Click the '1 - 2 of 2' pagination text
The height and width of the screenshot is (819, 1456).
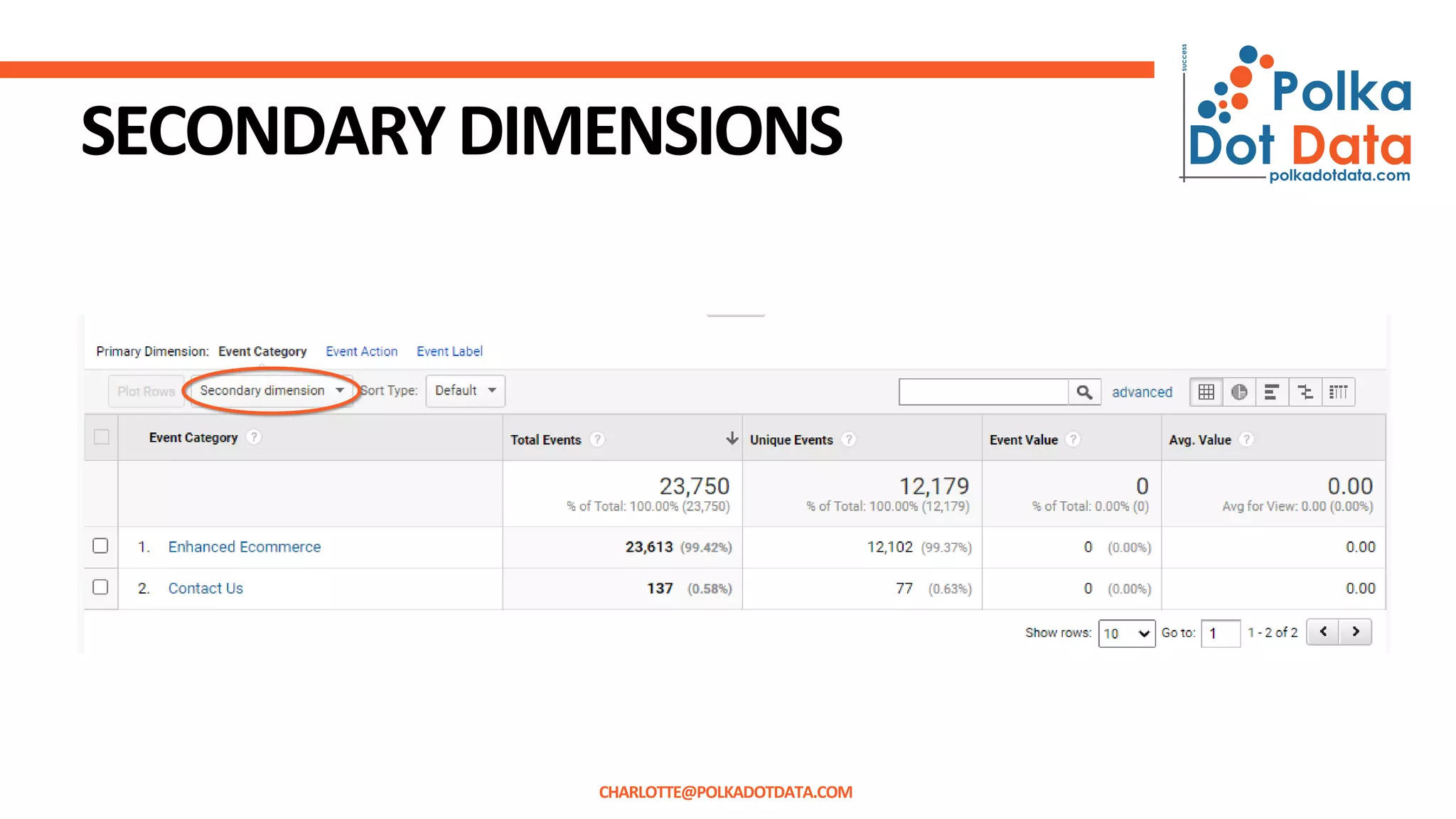click(1273, 632)
